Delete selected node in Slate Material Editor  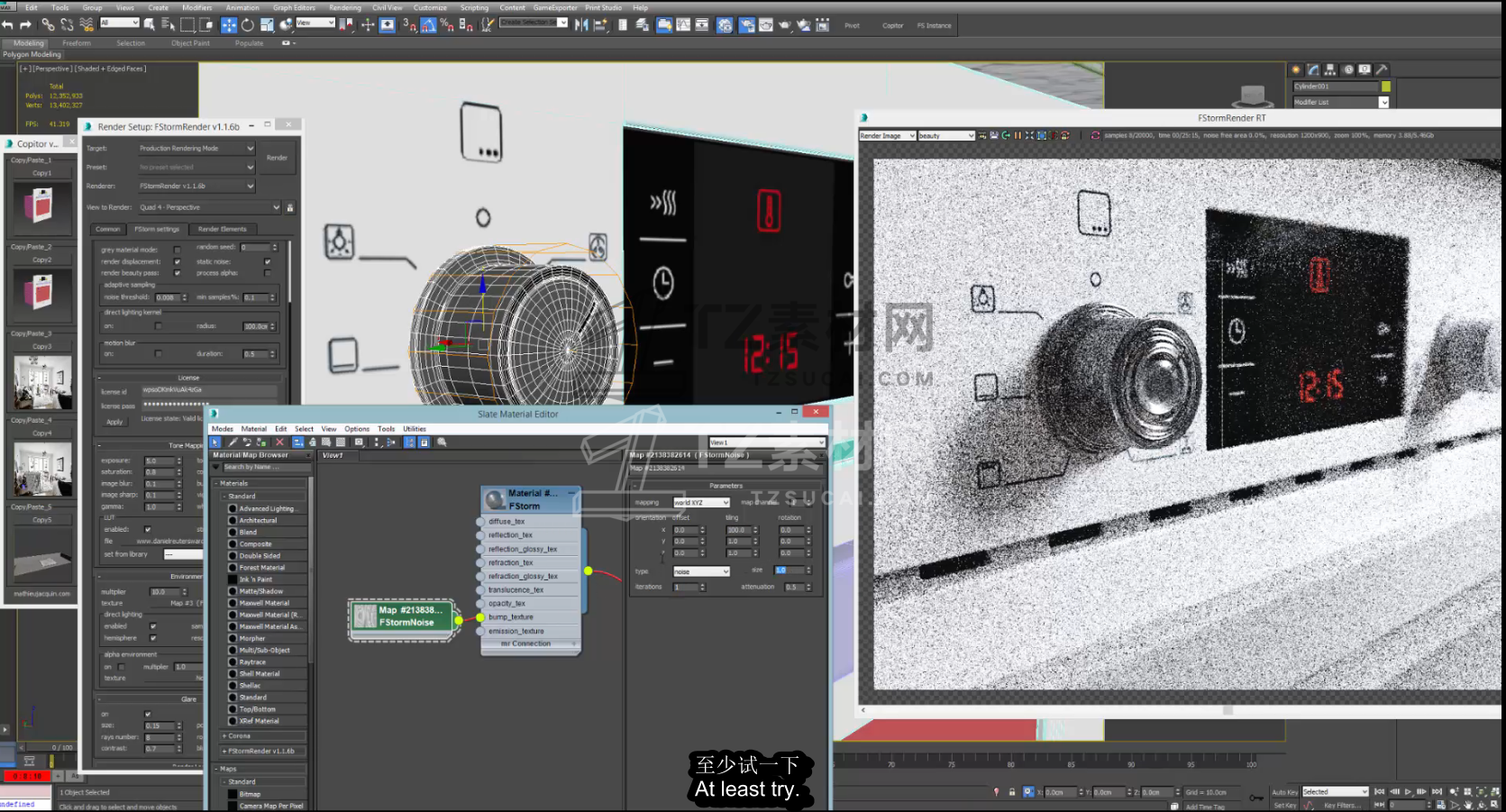279,442
